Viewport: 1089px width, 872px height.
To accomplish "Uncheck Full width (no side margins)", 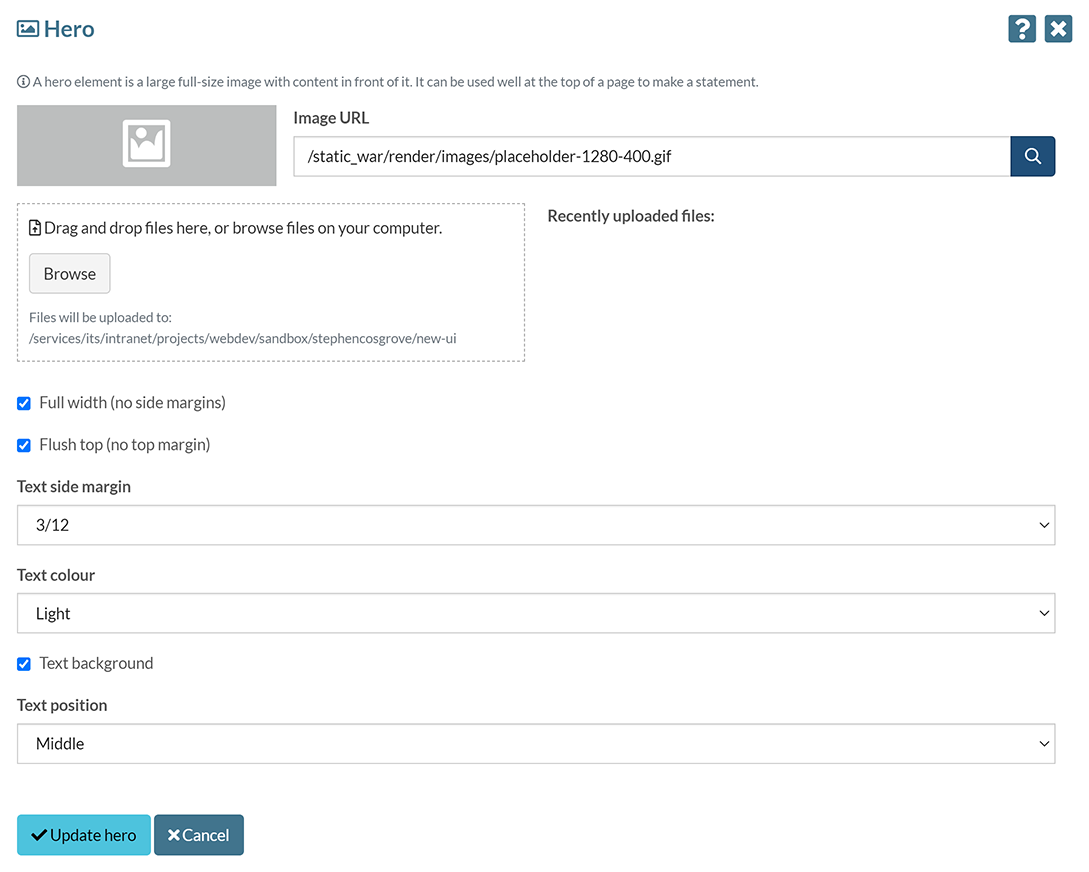I will (23, 403).
